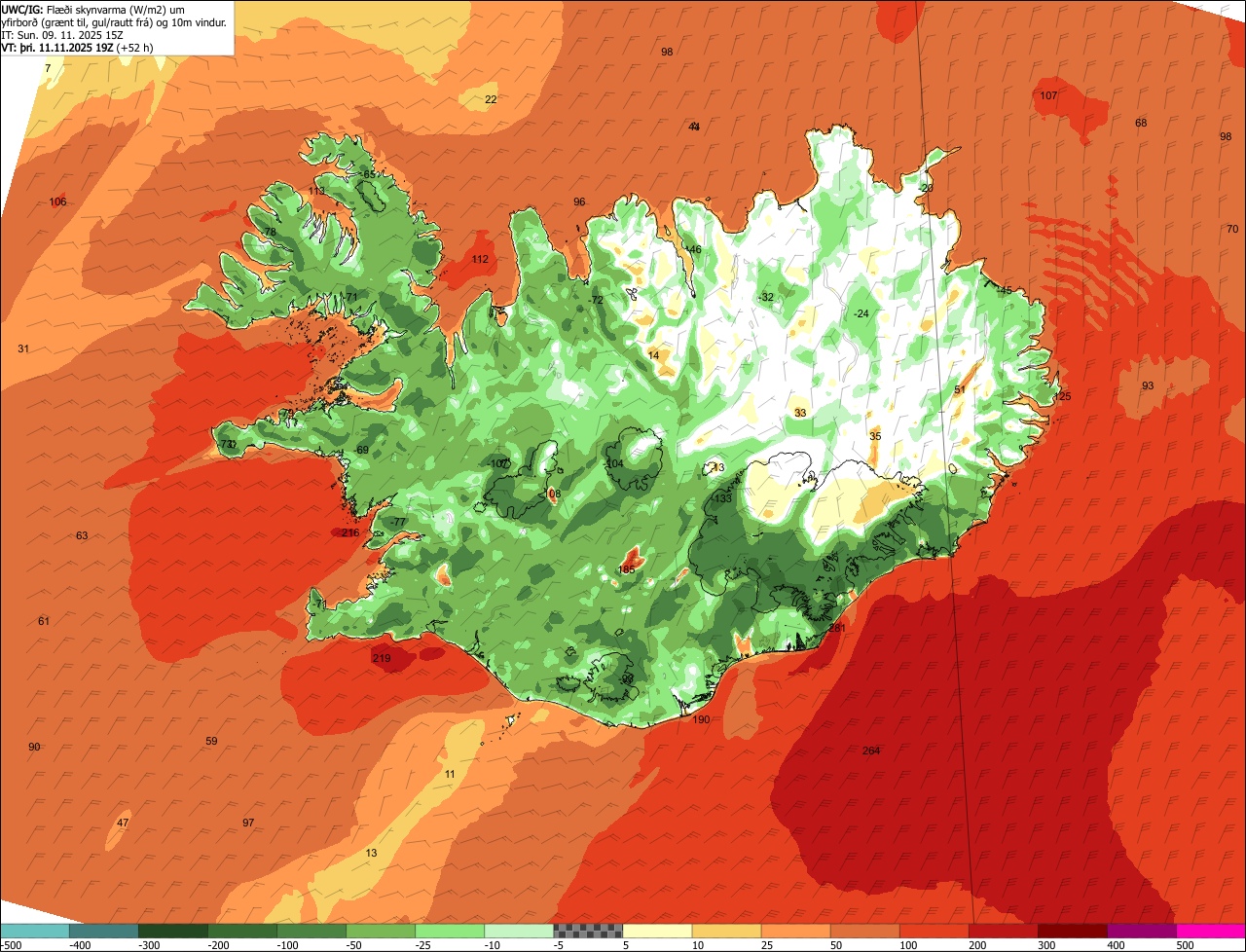Click the map value '-133' on the glacier
This screenshot has width=1246, height=952.
coord(722,498)
